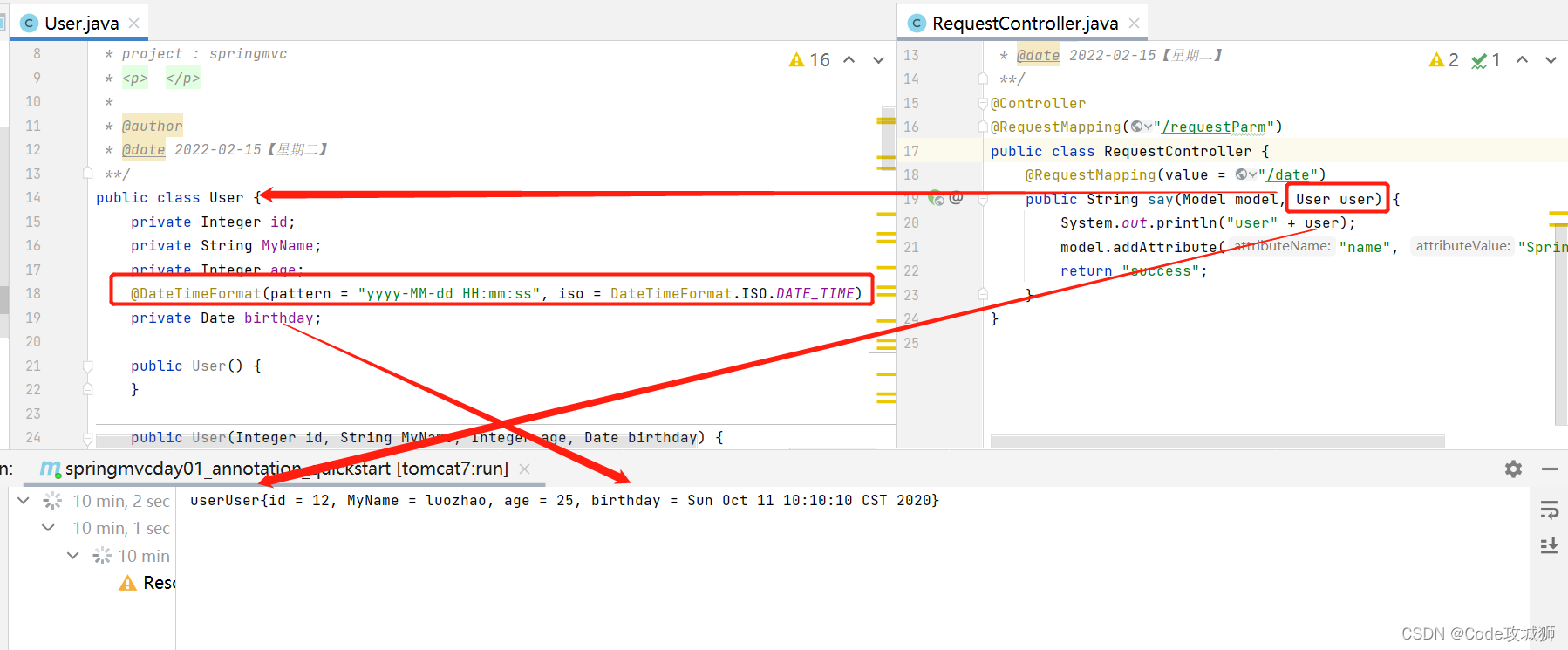This screenshot has height=650, width=1568.
Task: Click the fold end marker on line 23 in RequestController
Action: point(983,294)
